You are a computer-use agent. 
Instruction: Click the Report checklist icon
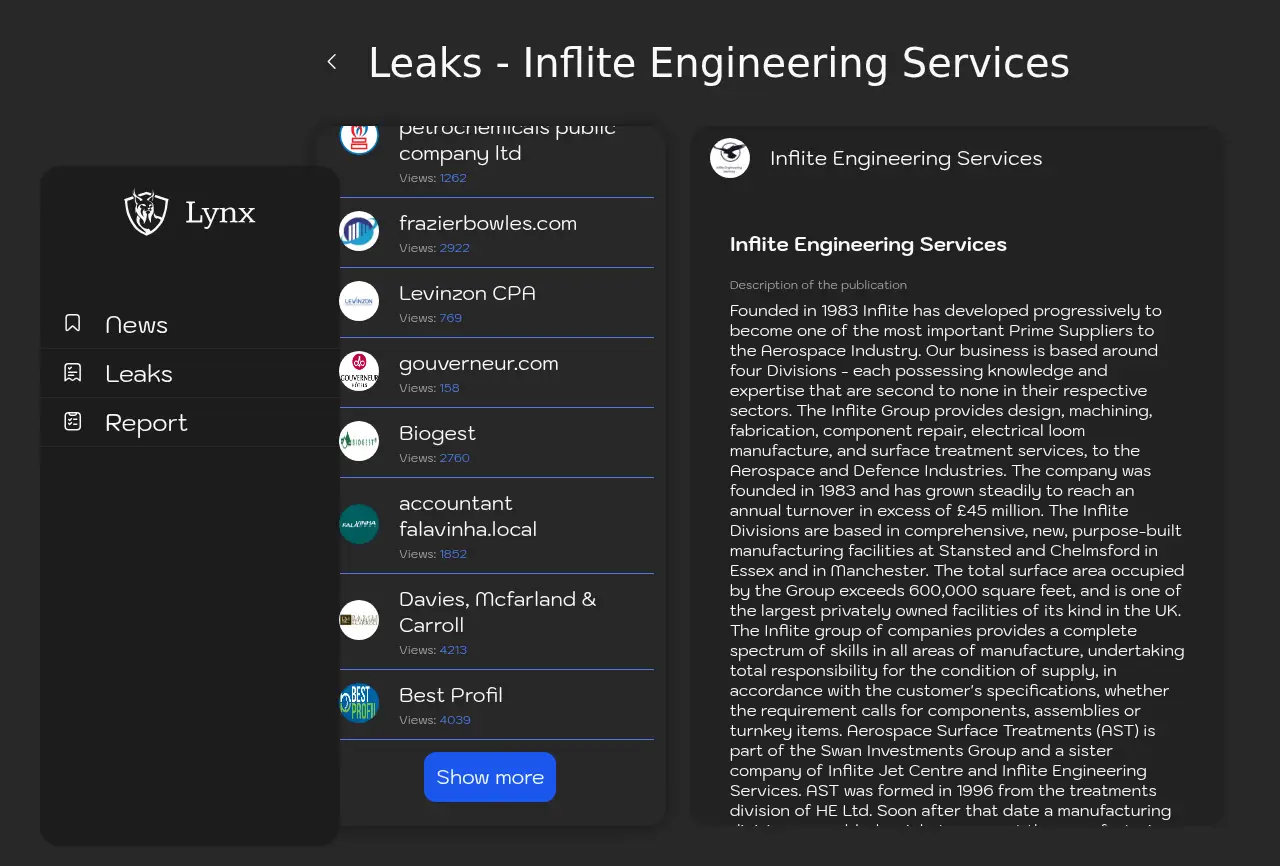tap(73, 422)
